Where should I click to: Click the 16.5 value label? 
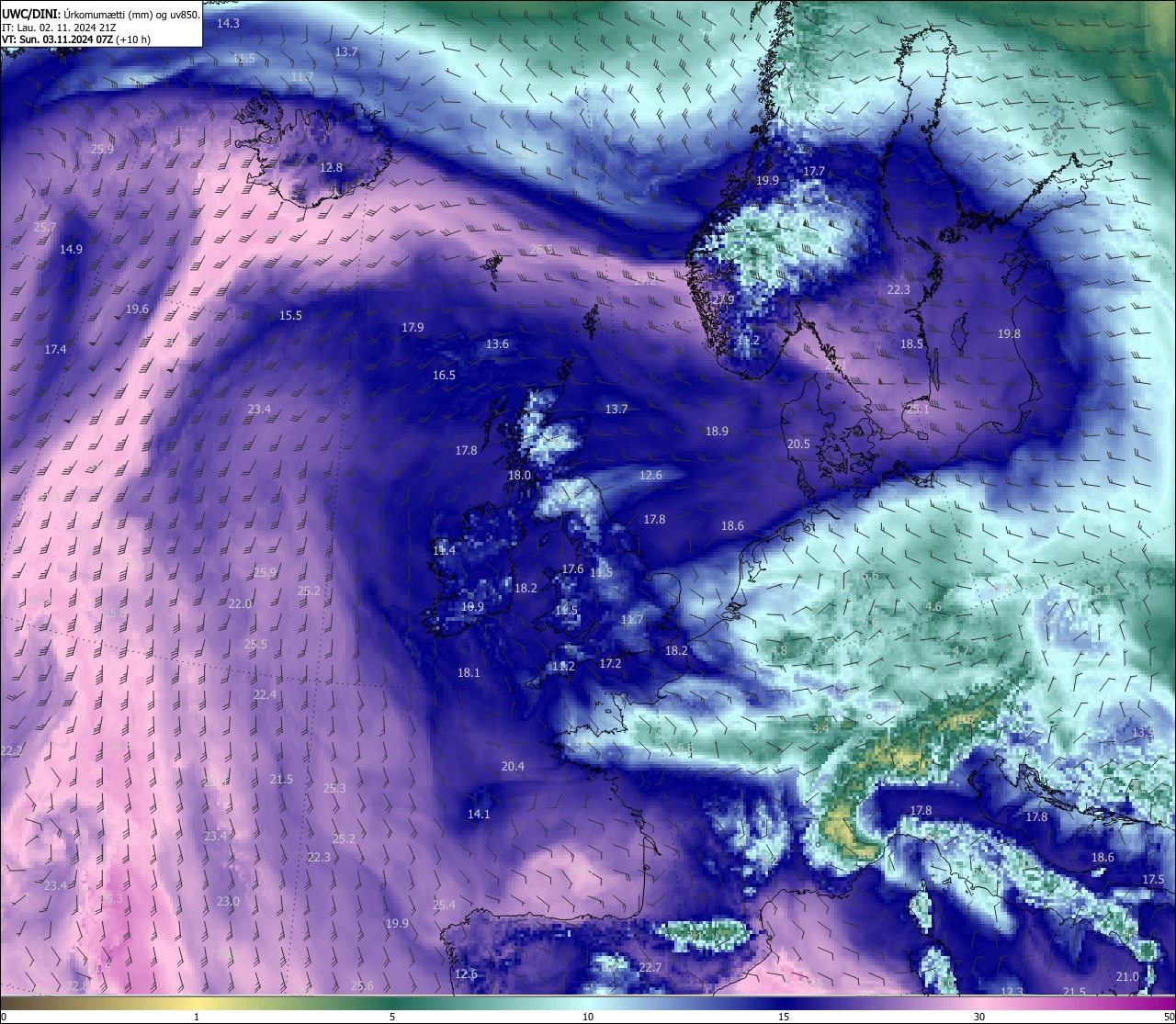[444, 375]
